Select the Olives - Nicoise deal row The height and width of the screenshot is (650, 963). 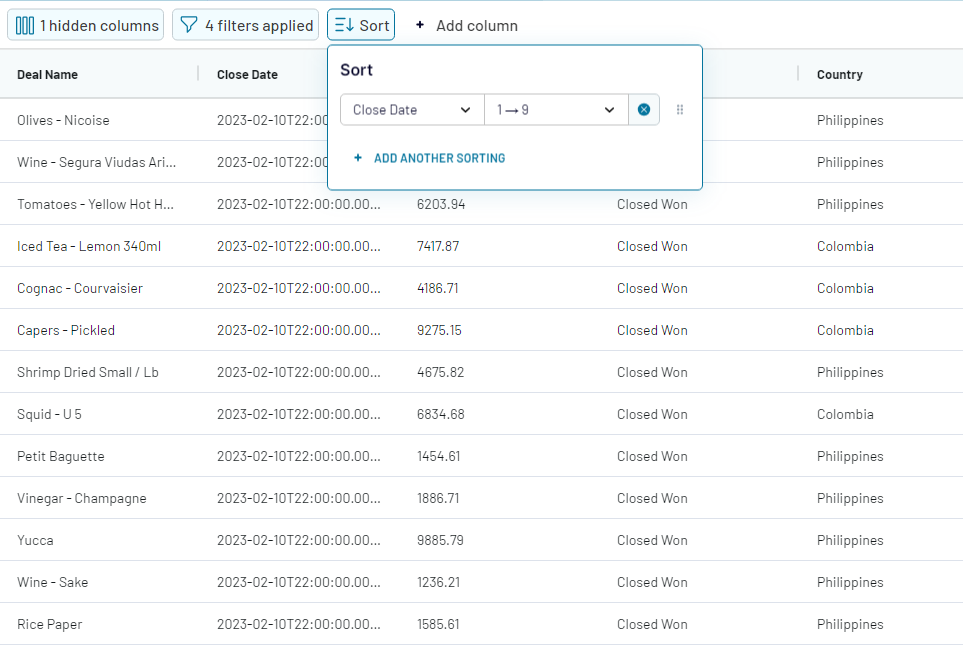(x=63, y=120)
